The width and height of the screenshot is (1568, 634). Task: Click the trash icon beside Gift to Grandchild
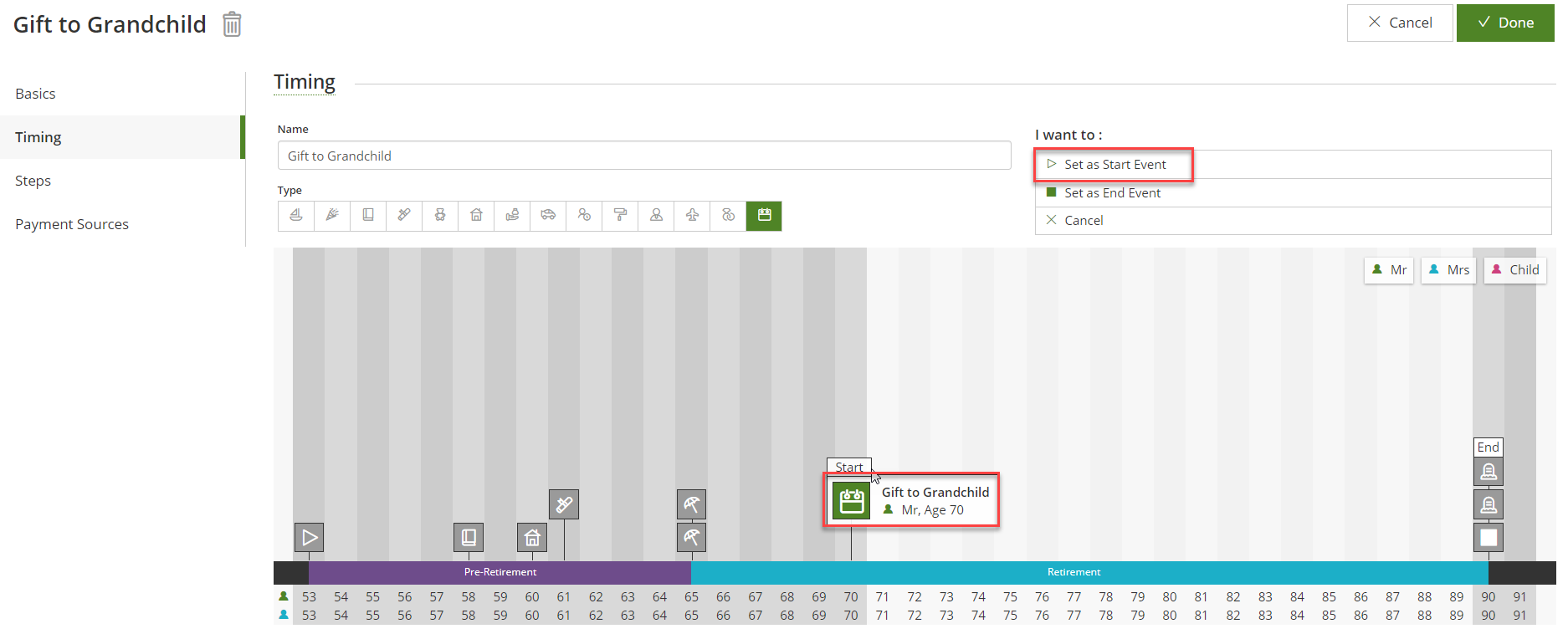pos(232,24)
